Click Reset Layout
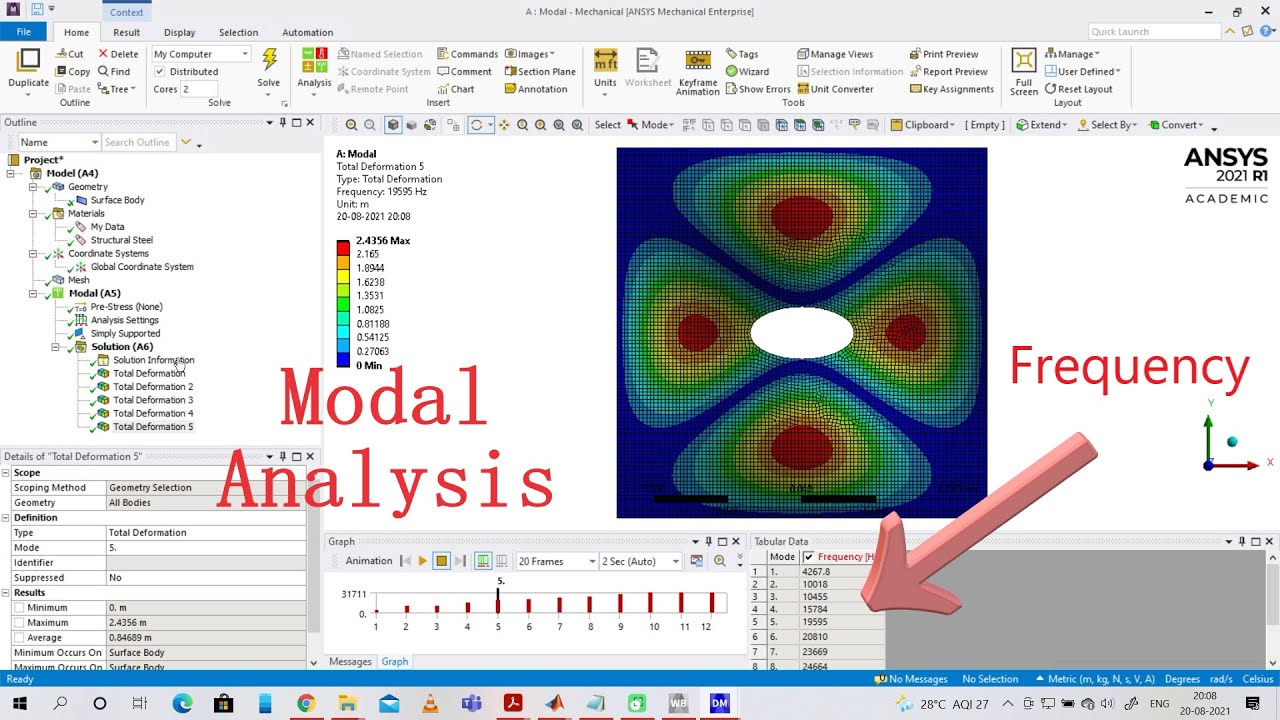Image resolution: width=1280 pixels, height=720 pixels. pos(1079,89)
